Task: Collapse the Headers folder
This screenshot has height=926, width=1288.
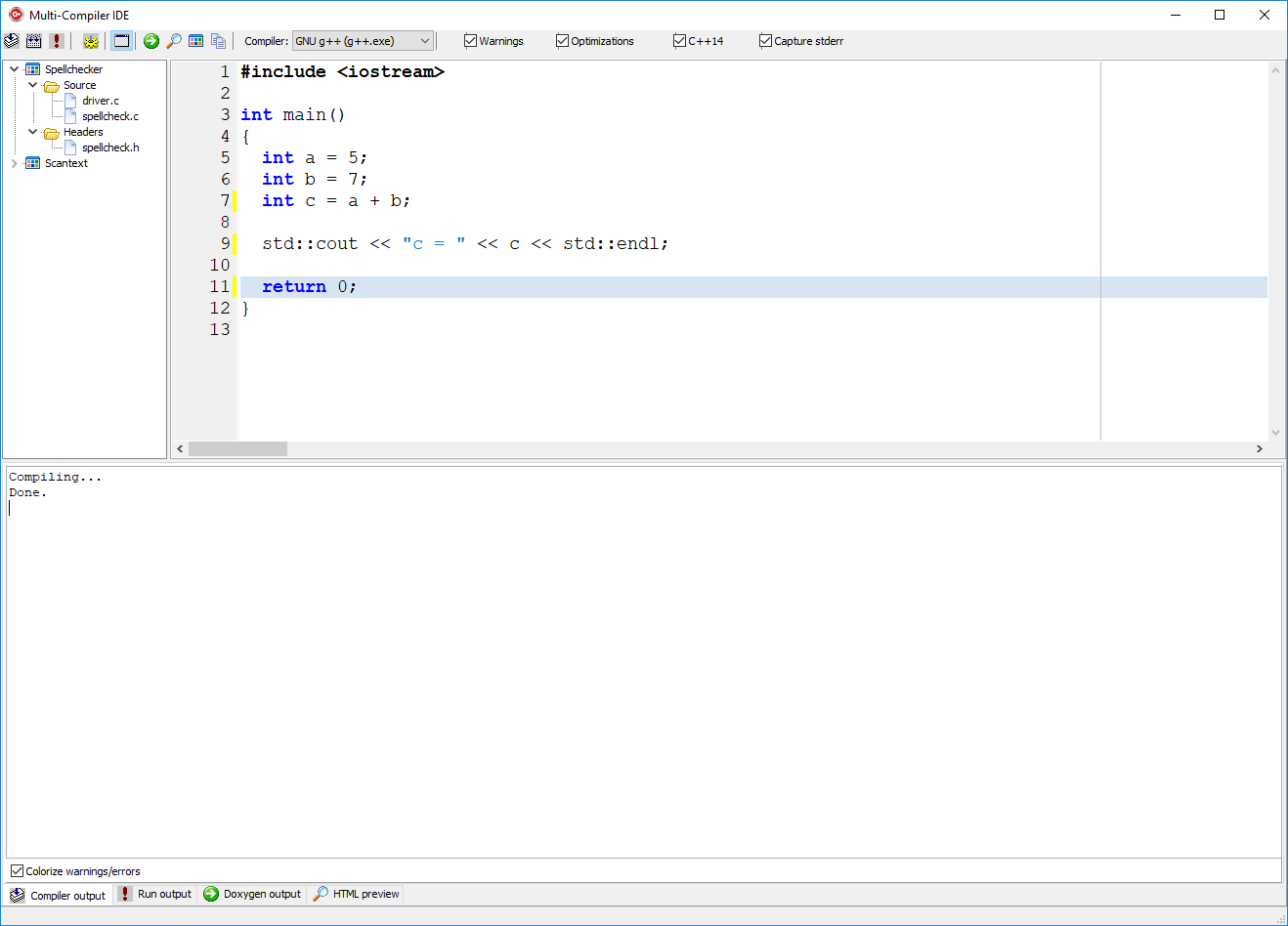Action: tap(32, 132)
